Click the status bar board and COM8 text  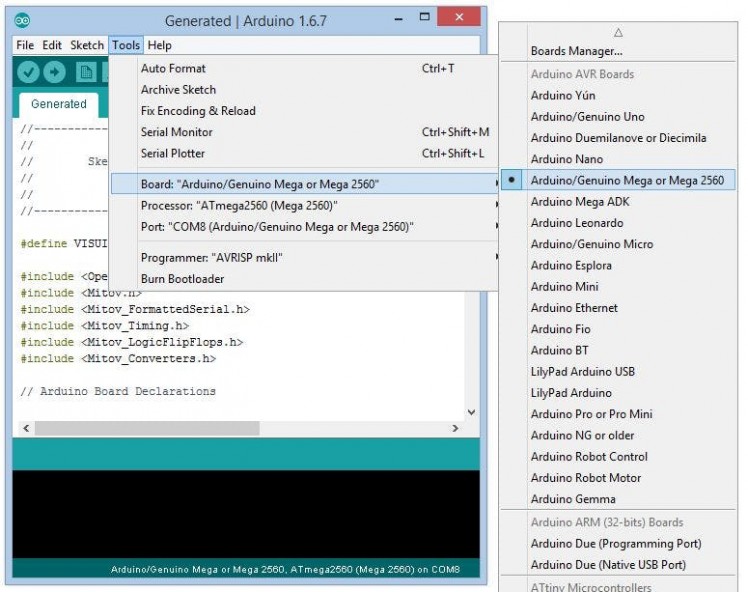285,569
